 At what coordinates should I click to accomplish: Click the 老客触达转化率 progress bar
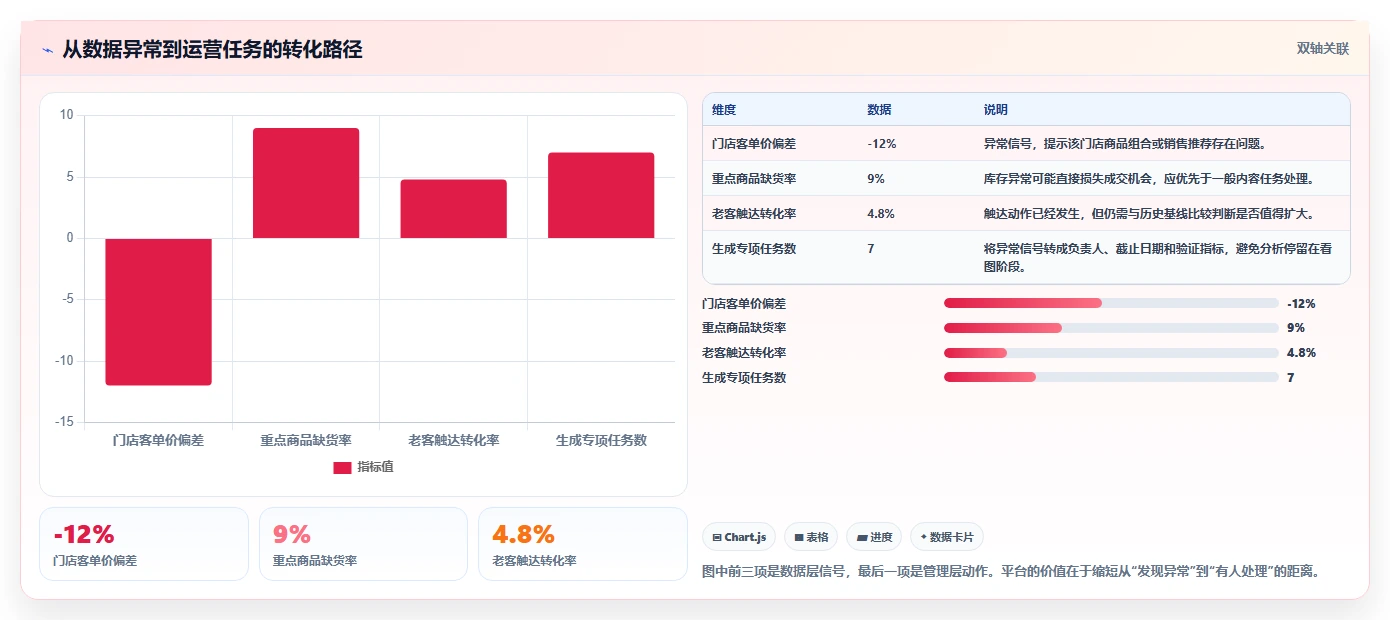(x=1111, y=353)
